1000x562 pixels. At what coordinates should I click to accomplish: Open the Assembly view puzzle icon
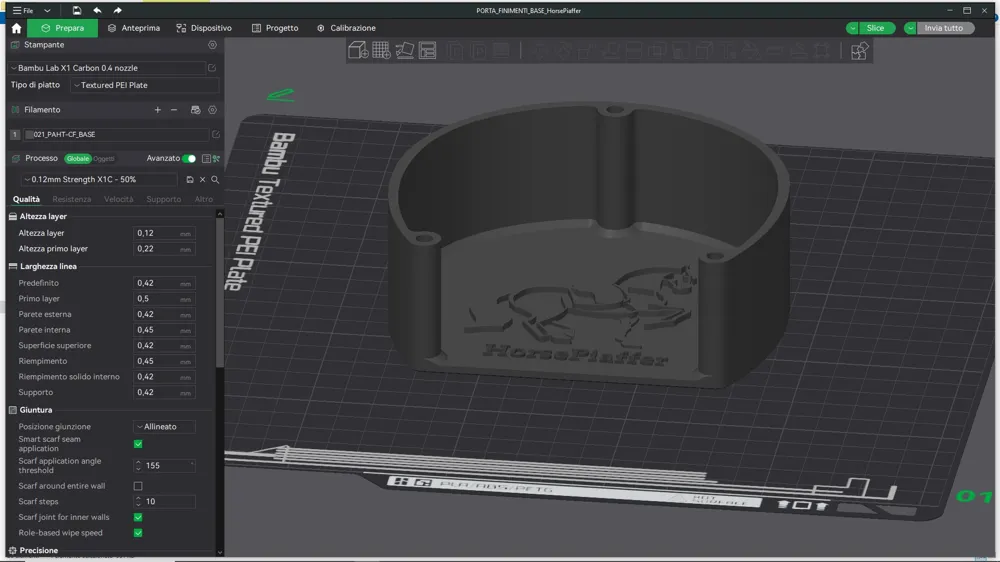click(859, 50)
